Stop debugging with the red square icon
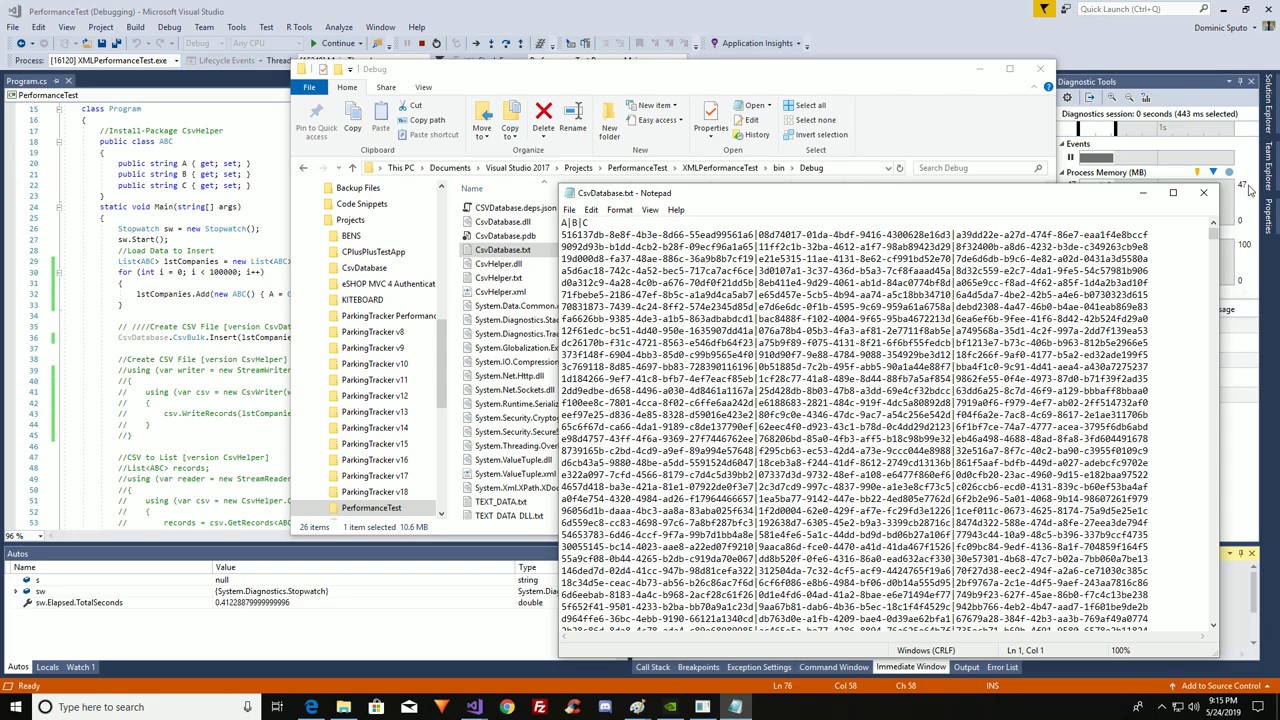The width and height of the screenshot is (1280, 720). tap(421, 43)
